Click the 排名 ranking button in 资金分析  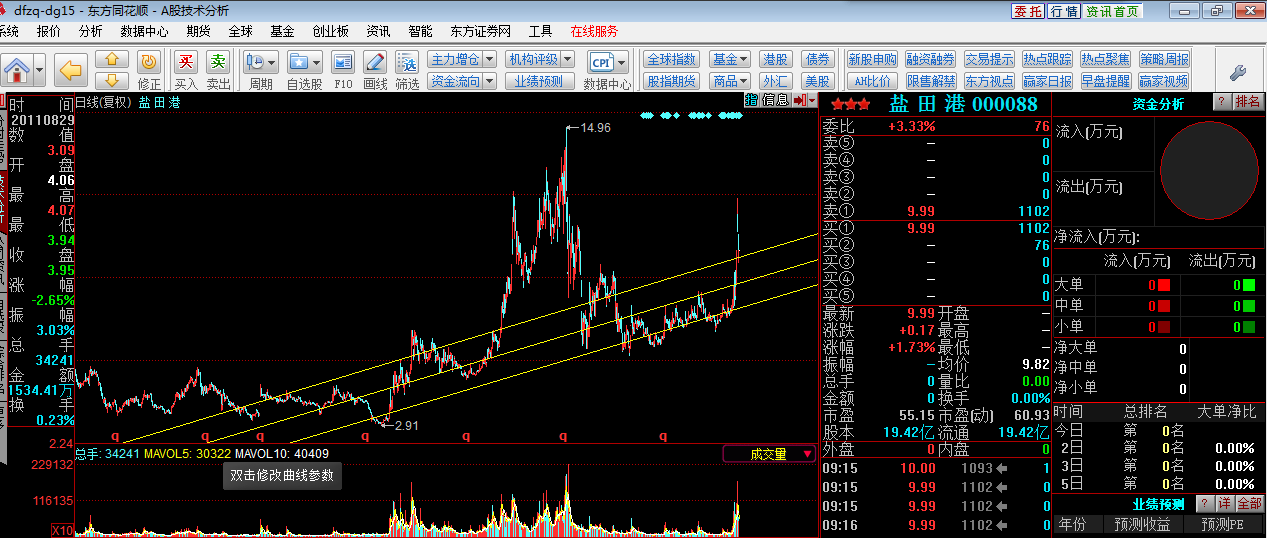click(1249, 102)
